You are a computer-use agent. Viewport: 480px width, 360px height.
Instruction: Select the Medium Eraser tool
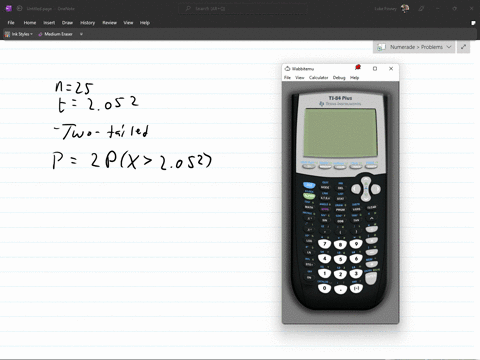point(56,34)
